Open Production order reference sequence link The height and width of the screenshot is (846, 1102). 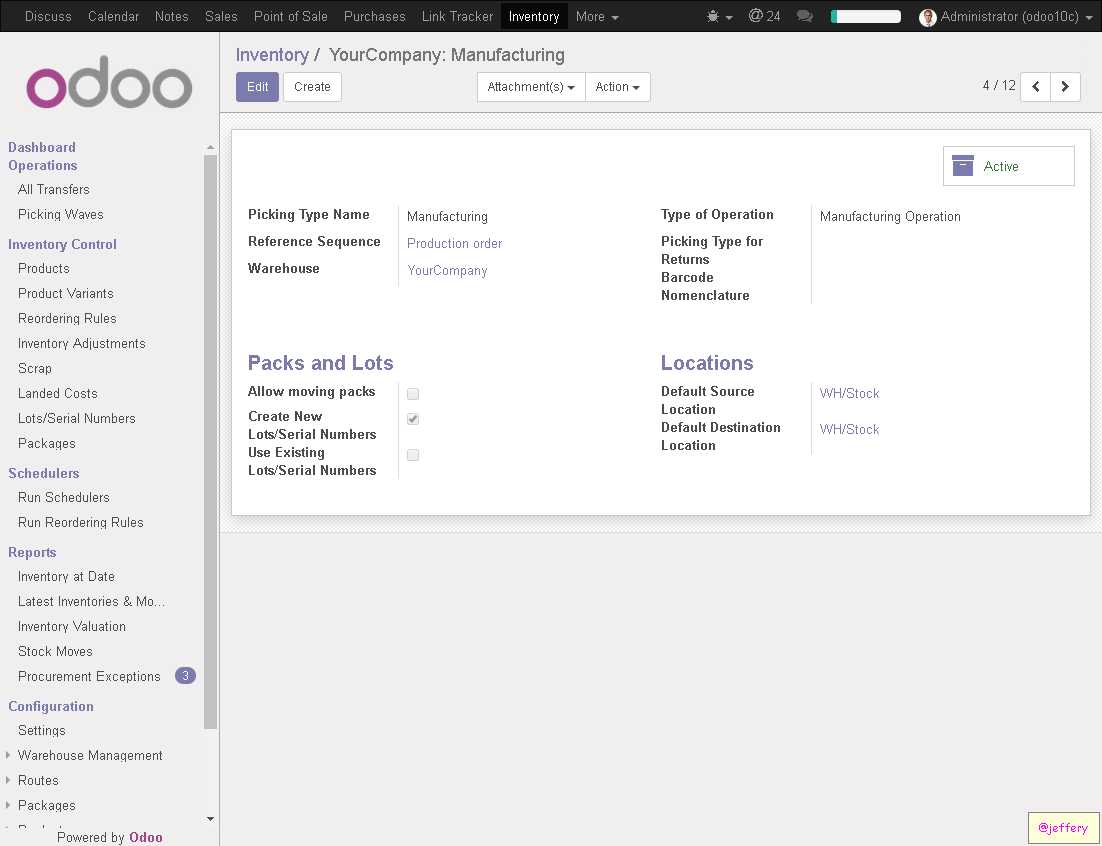pyautogui.click(x=454, y=243)
